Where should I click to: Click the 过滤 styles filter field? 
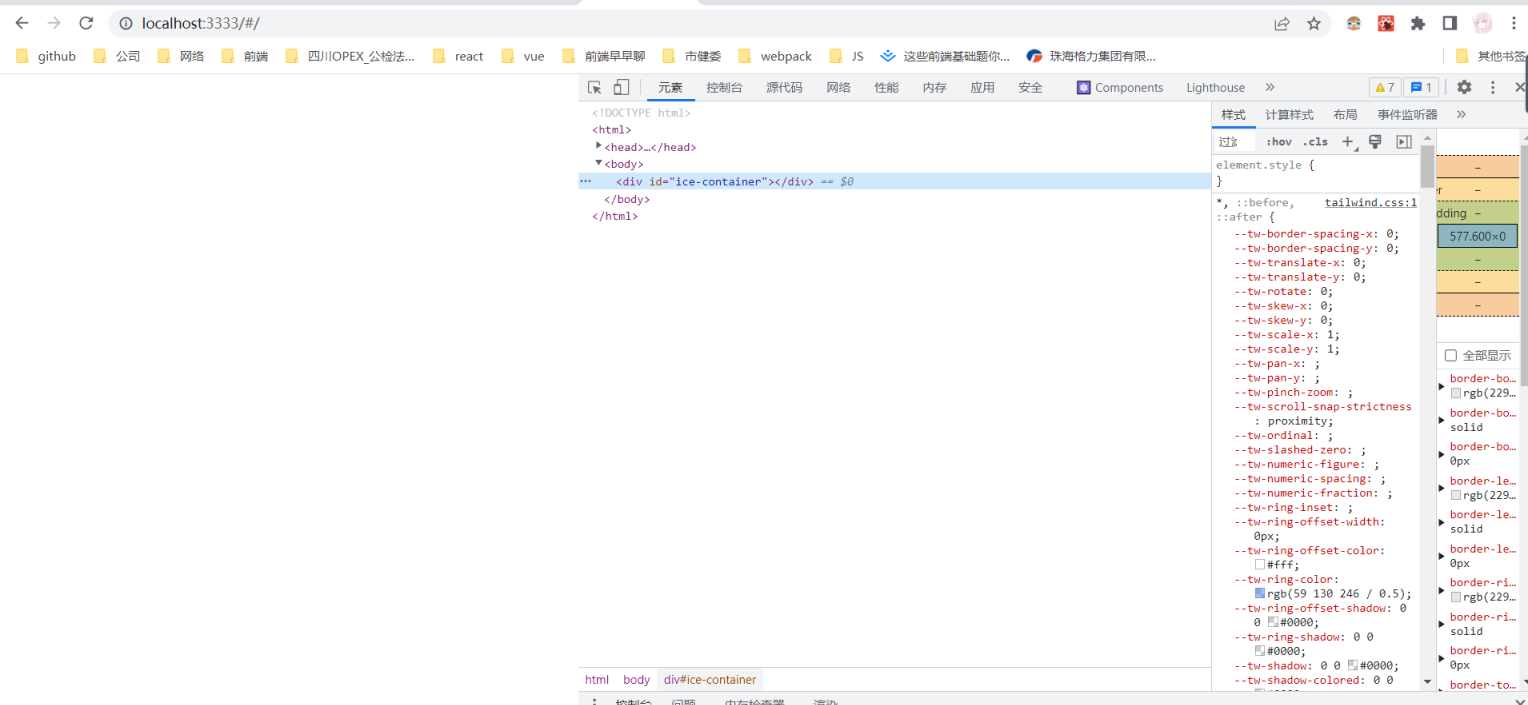1235,142
